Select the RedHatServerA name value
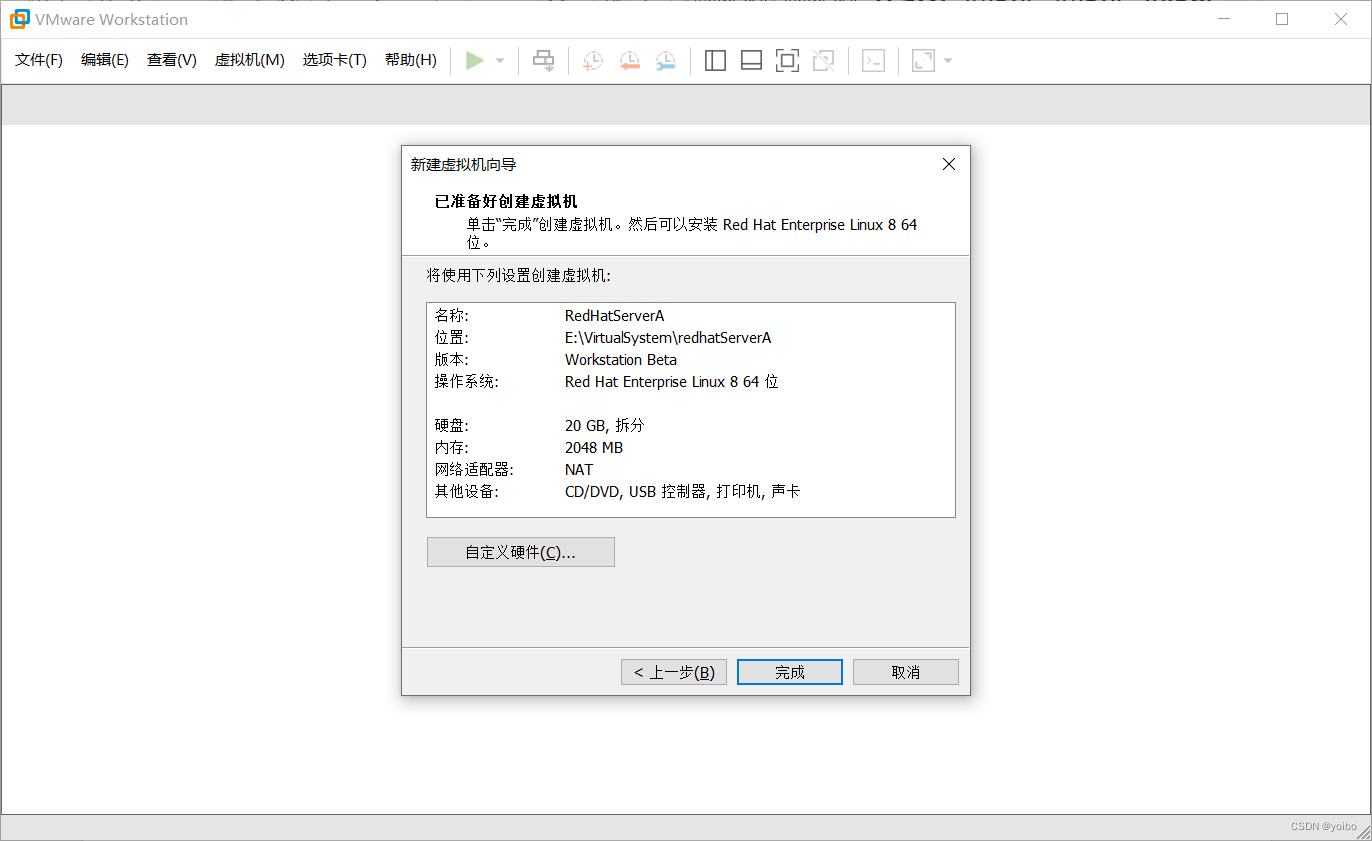The height and width of the screenshot is (841, 1372). pos(614,316)
